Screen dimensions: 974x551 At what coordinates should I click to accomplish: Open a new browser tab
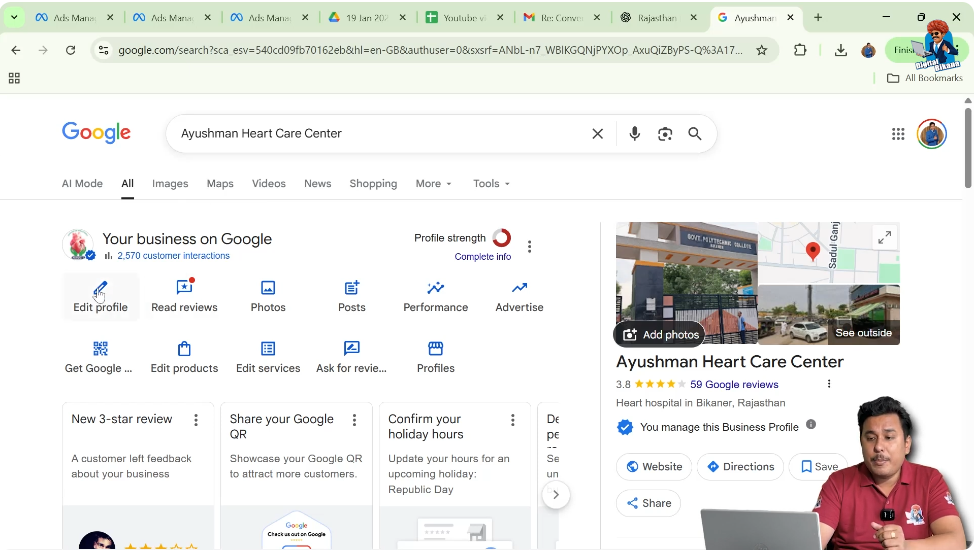pyautogui.click(x=818, y=17)
